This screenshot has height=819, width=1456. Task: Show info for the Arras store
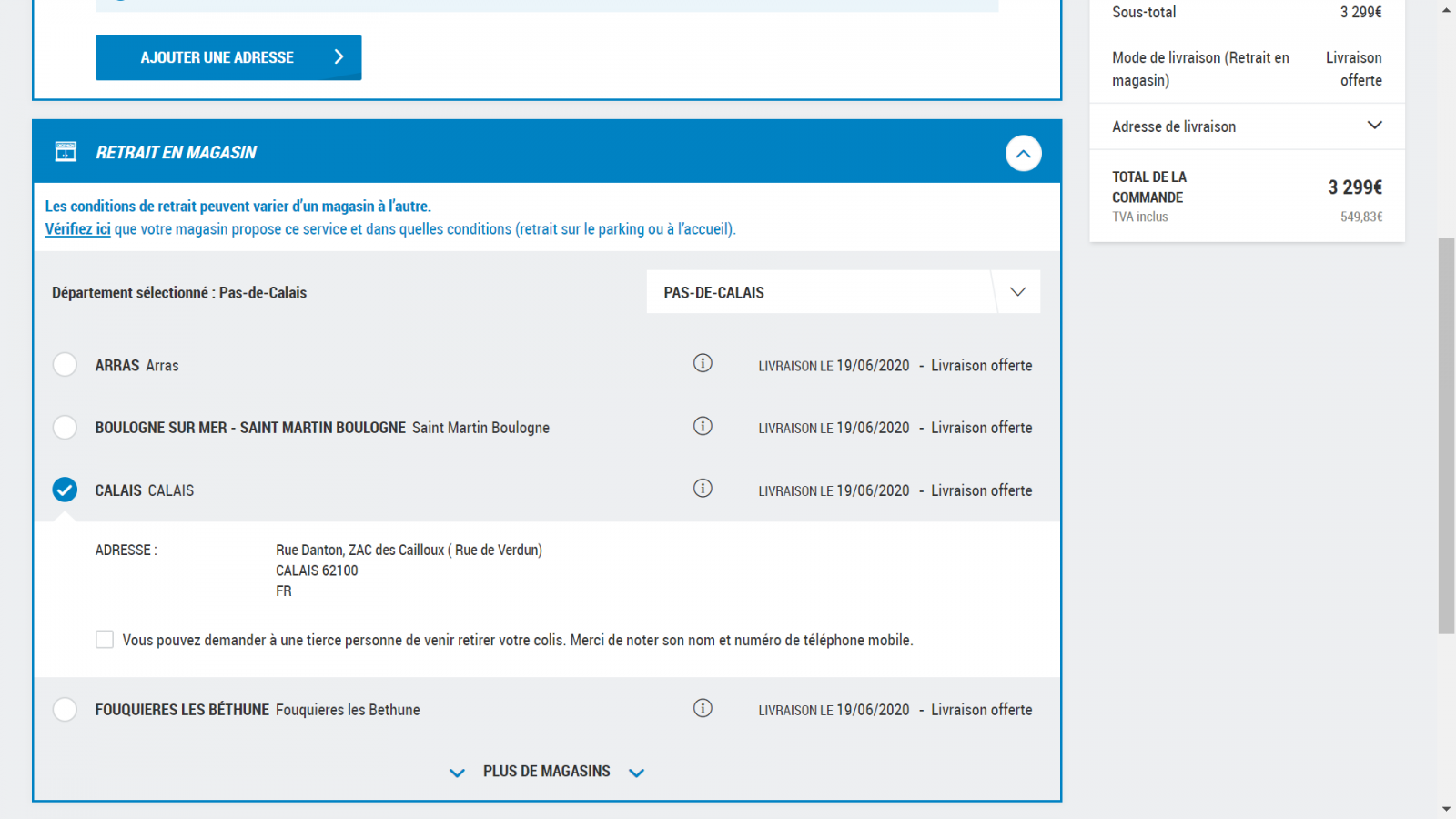[703, 363]
